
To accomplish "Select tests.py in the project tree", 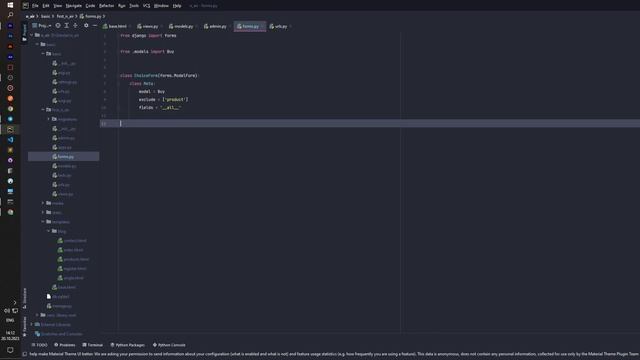I will 62,176.
